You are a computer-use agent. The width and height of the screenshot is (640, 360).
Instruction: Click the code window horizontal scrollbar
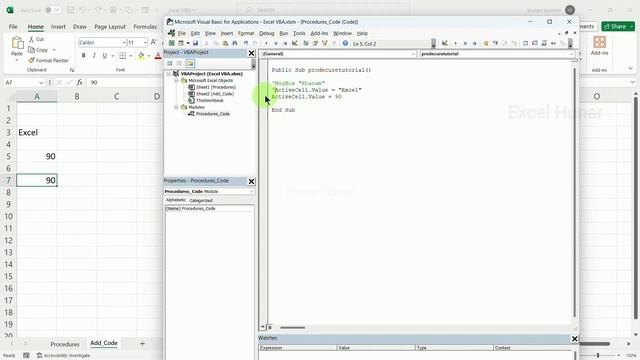(292, 327)
